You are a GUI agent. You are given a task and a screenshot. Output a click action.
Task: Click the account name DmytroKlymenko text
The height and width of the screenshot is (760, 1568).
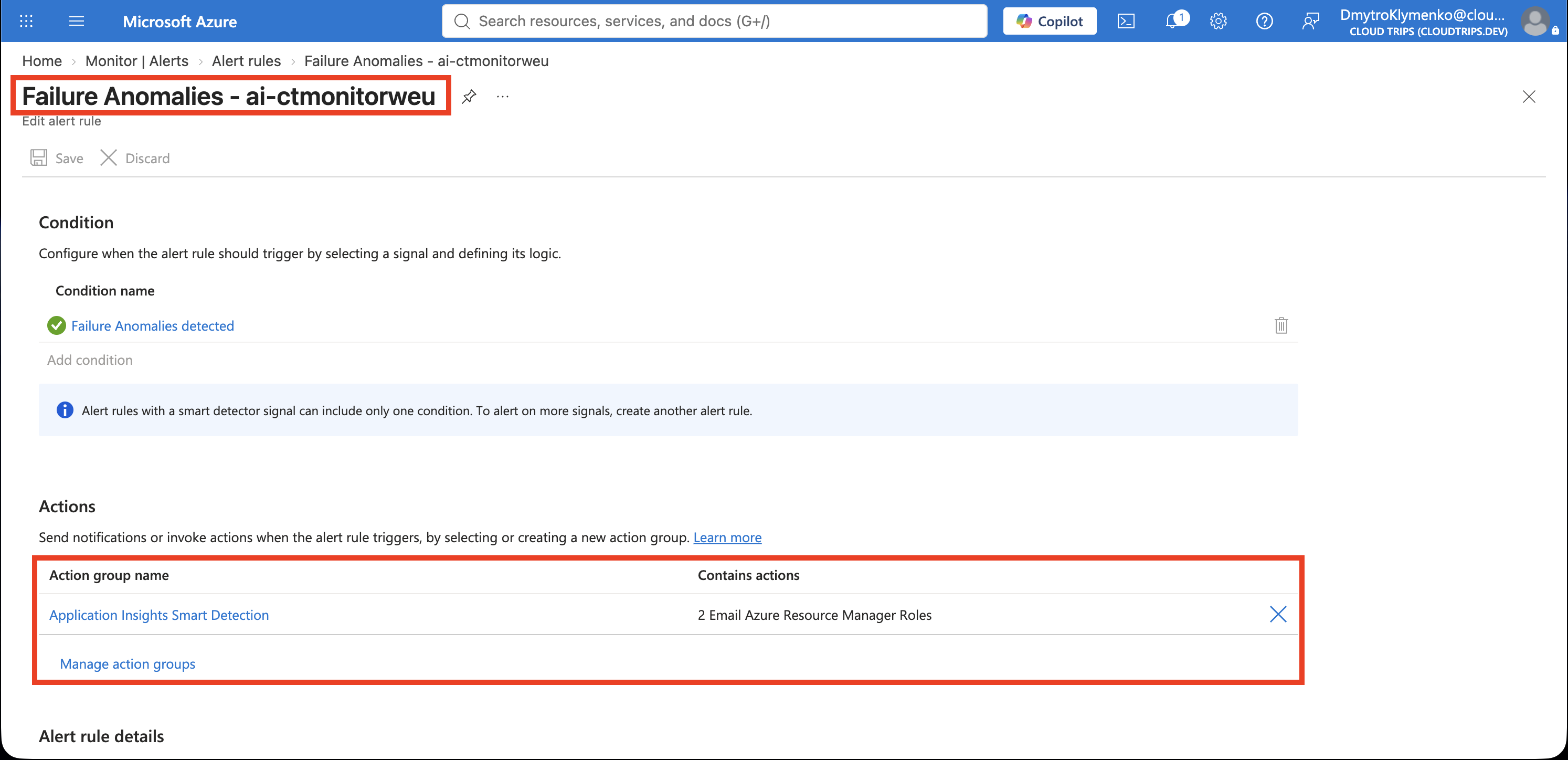coord(1422,15)
